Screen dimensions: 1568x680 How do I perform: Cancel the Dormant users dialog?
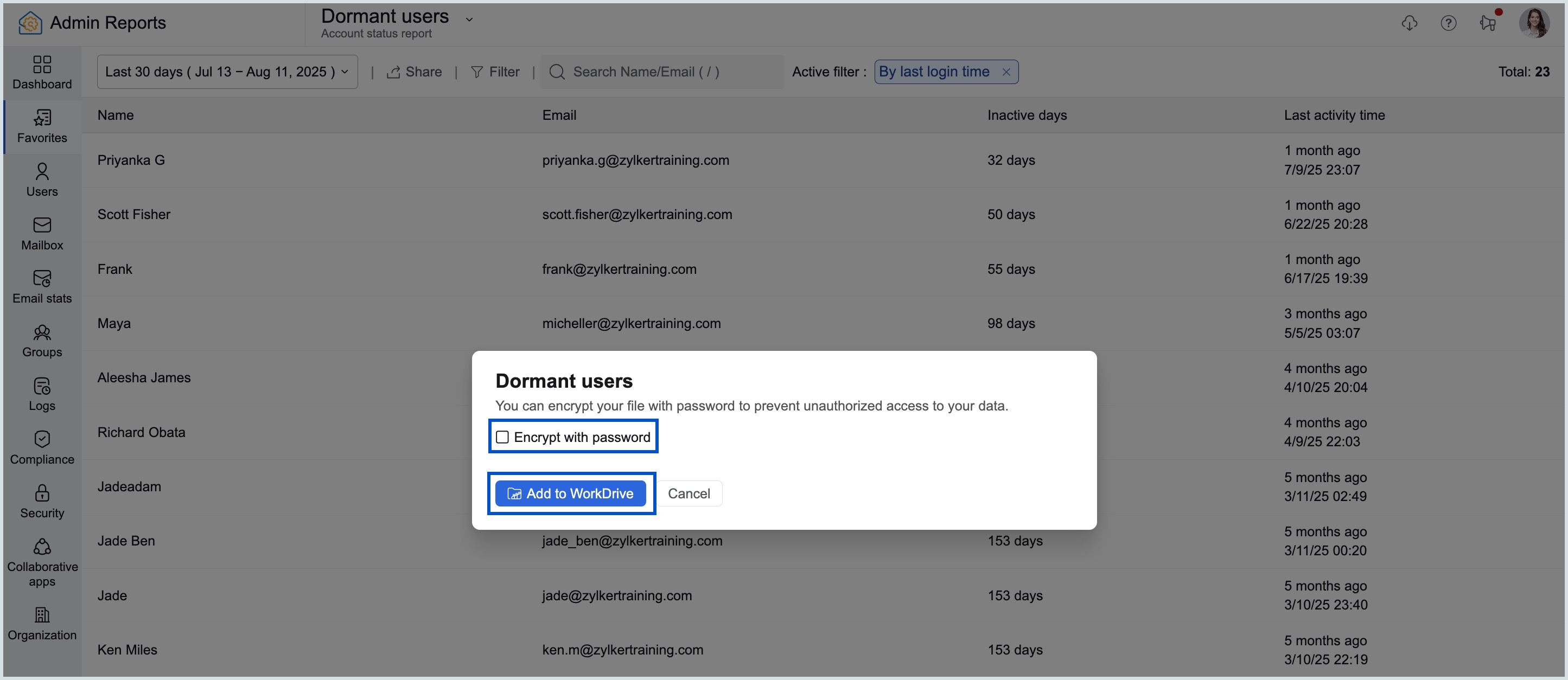(x=689, y=493)
